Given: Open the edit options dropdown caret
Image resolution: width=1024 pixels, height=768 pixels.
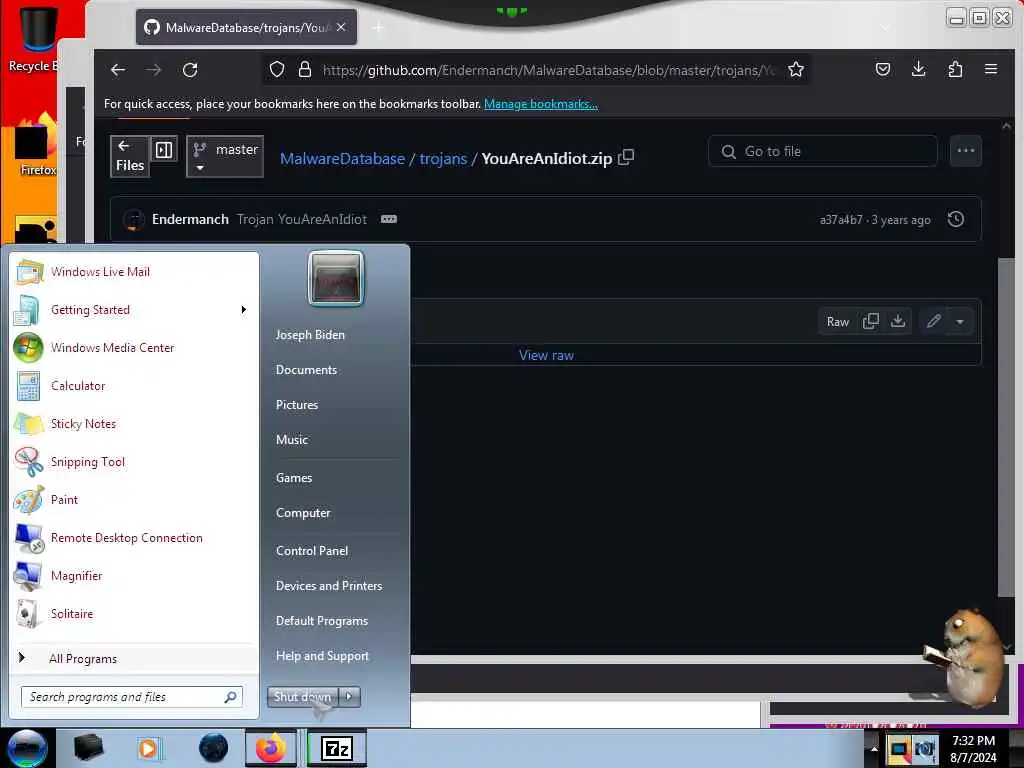Looking at the screenshot, I should pos(960,322).
